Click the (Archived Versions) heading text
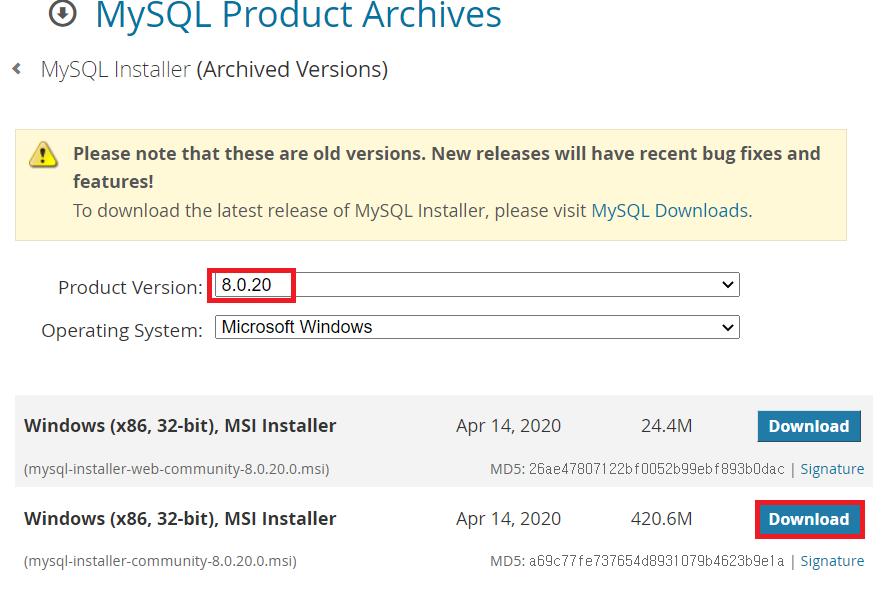 click(292, 69)
